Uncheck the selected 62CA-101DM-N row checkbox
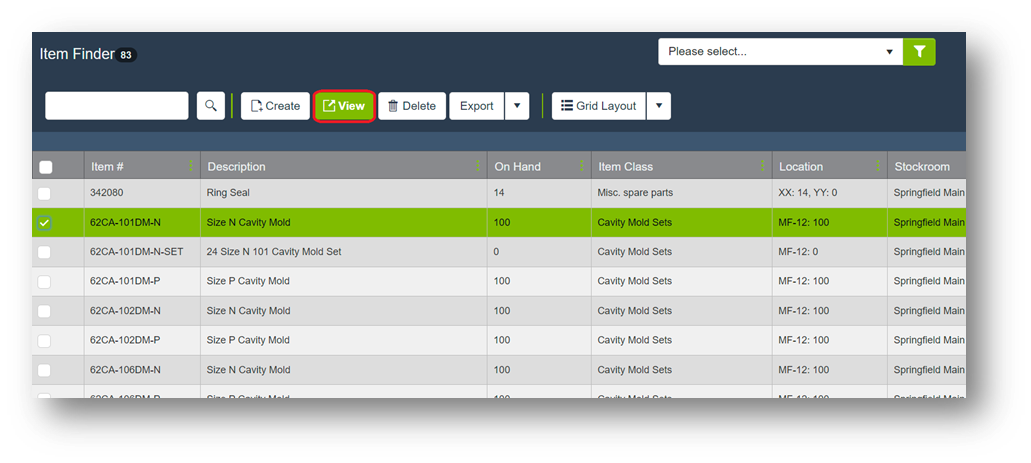Image resolution: width=1031 pixels, height=463 pixels. coord(45,223)
